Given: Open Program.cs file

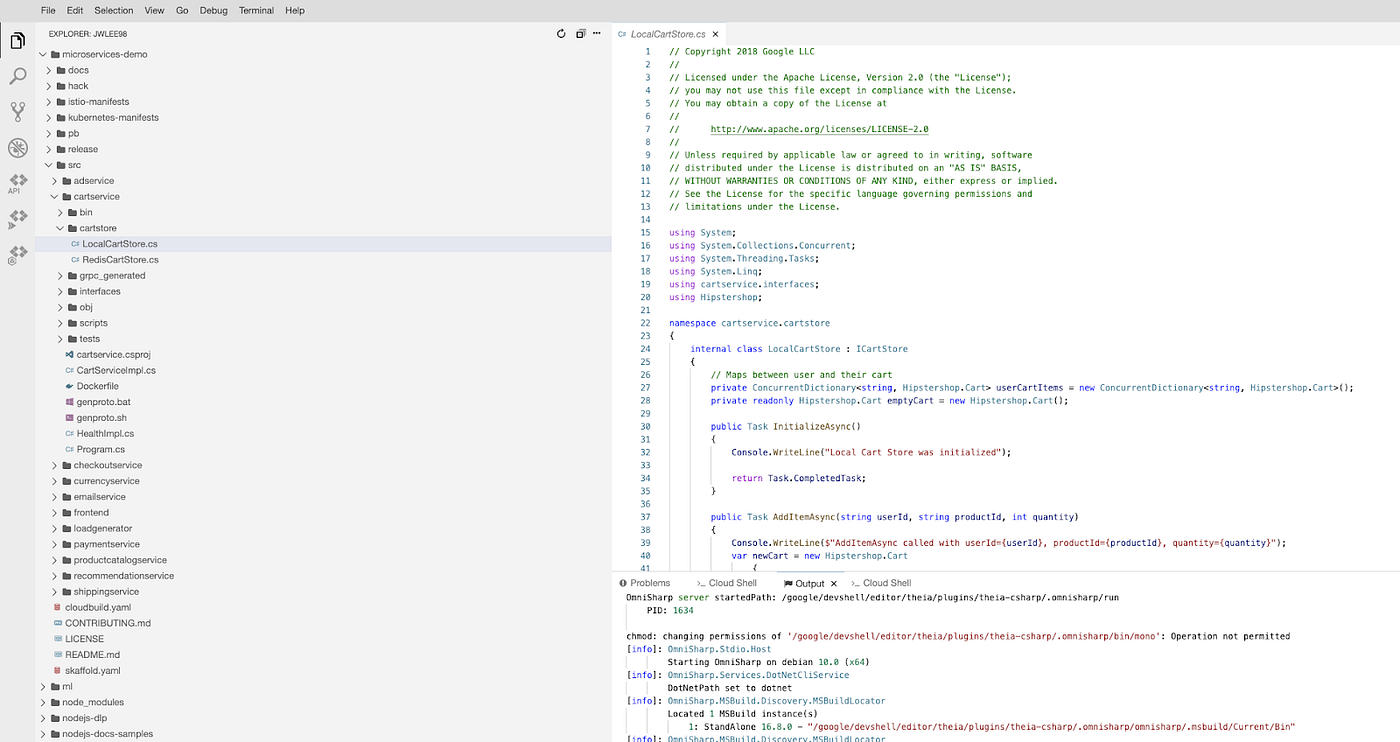Looking at the screenshot, I should click(x=101, y=450).
